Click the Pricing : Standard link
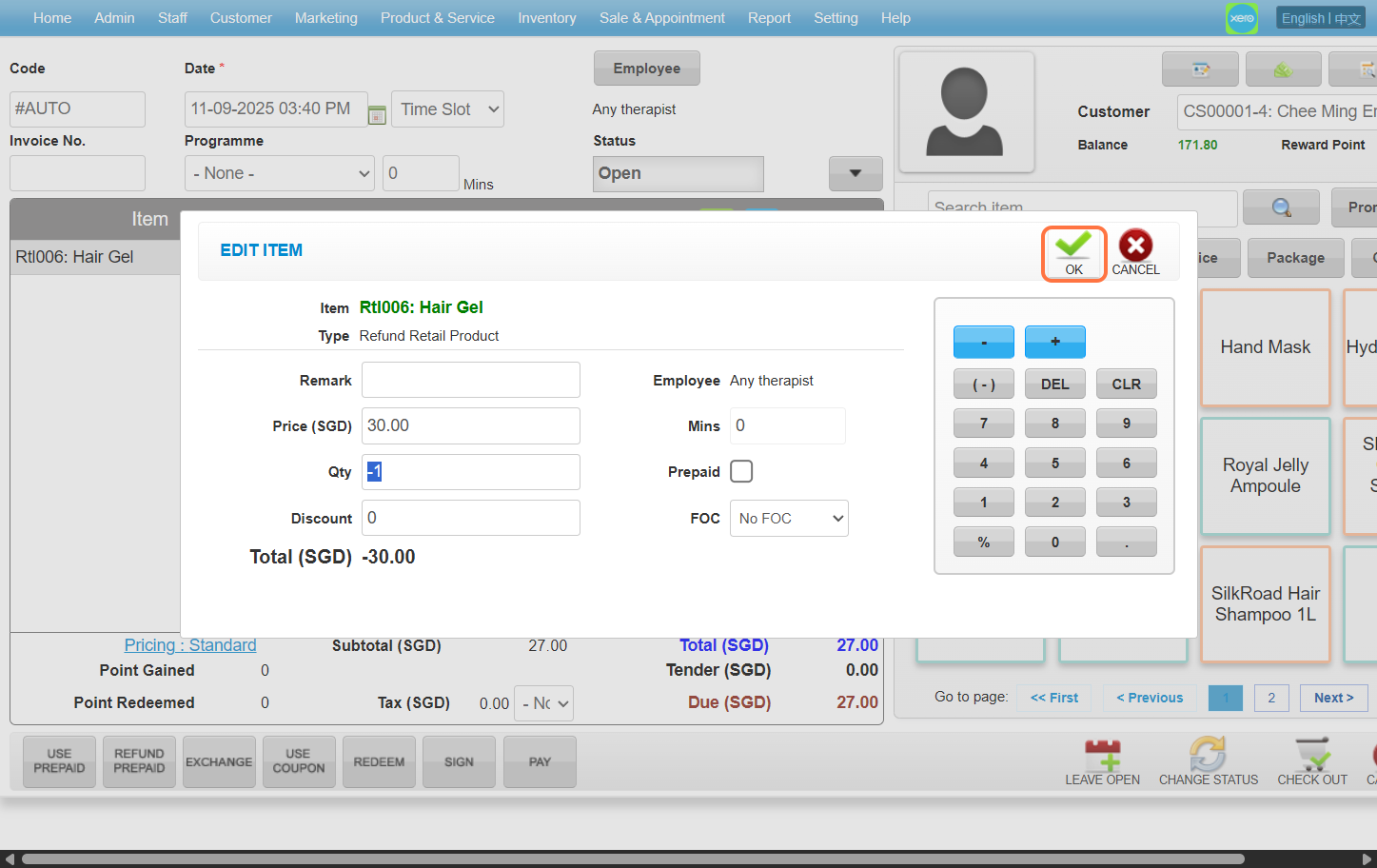The image size is (1377, 868). point(190,645)
